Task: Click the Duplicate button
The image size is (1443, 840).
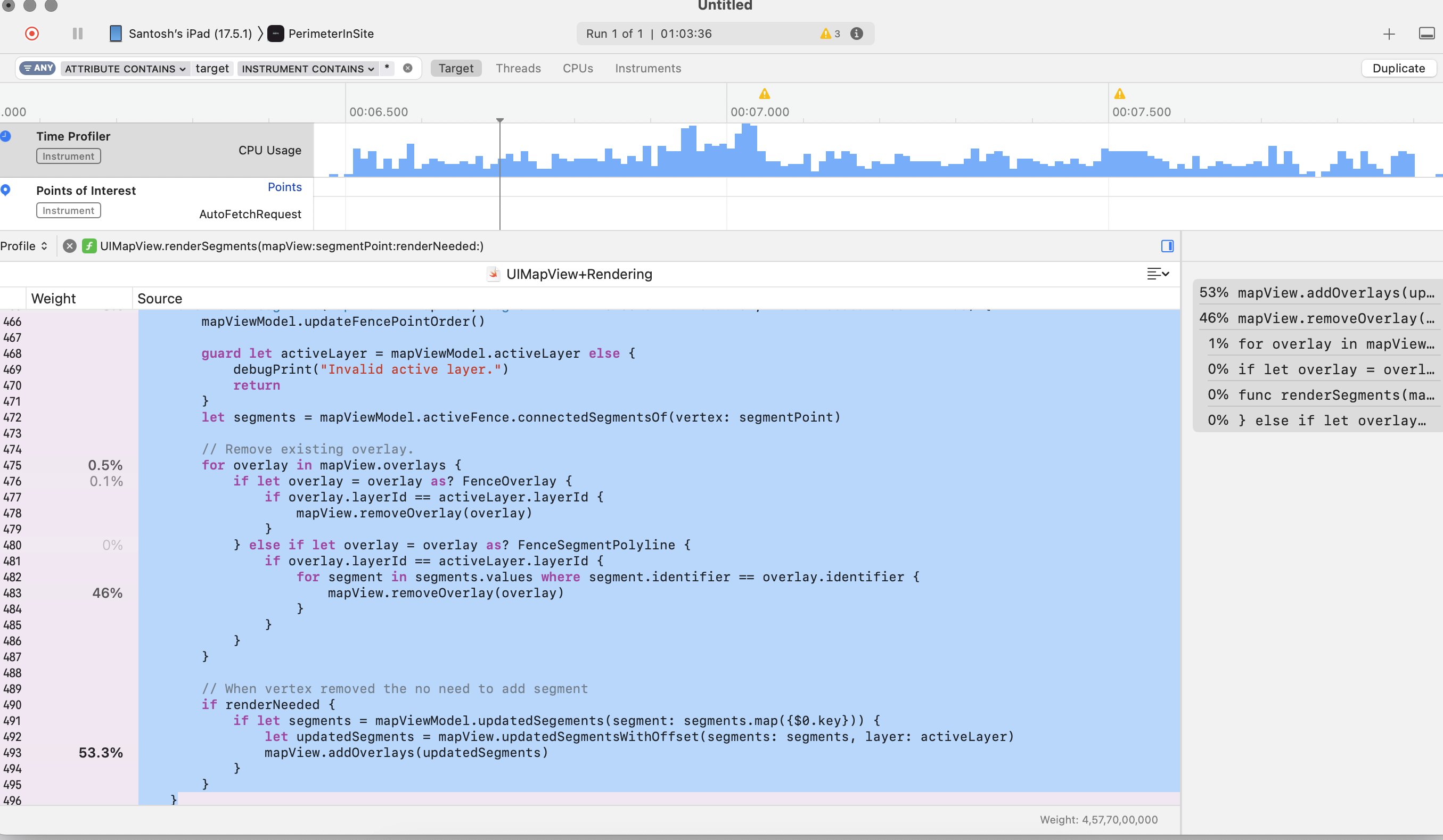Action: (1398, 68)
